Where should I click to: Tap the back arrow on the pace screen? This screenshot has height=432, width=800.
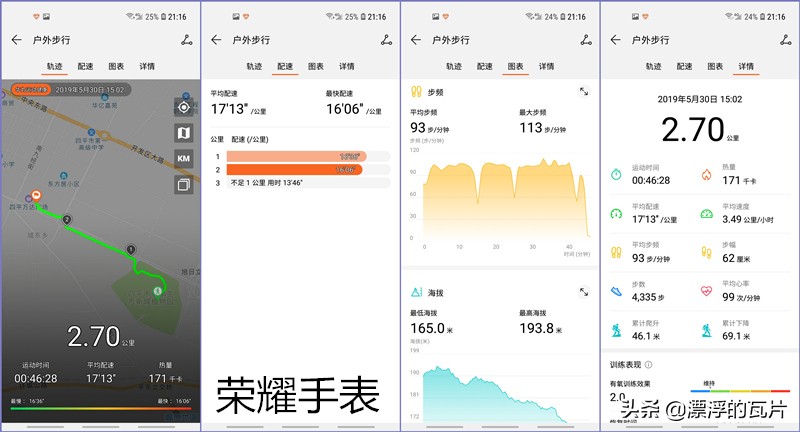(x=216, y=40)
